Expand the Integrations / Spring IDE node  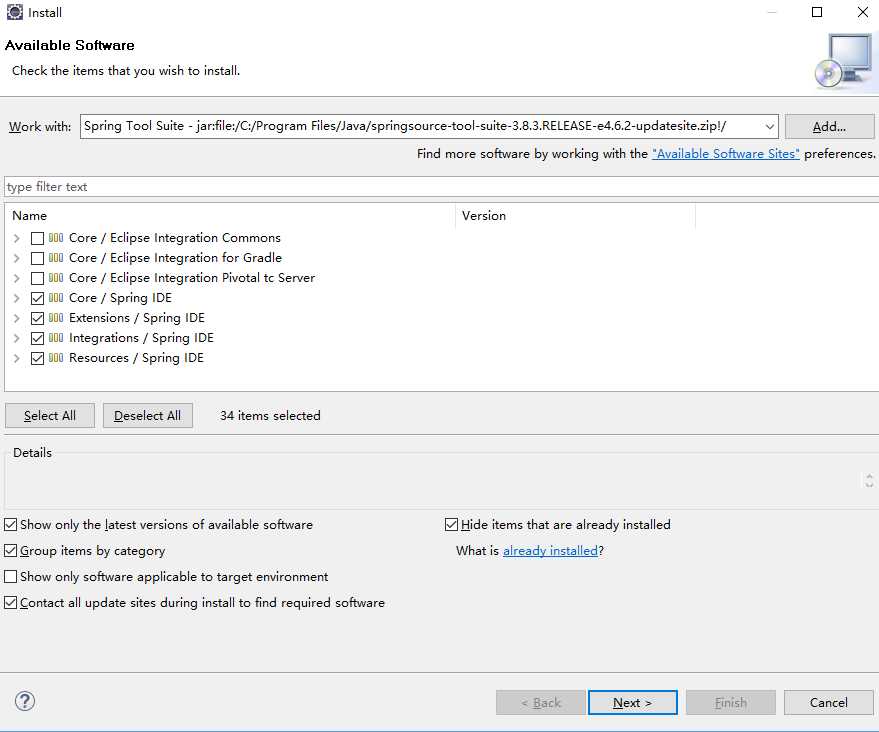click(x=17, y=338)
